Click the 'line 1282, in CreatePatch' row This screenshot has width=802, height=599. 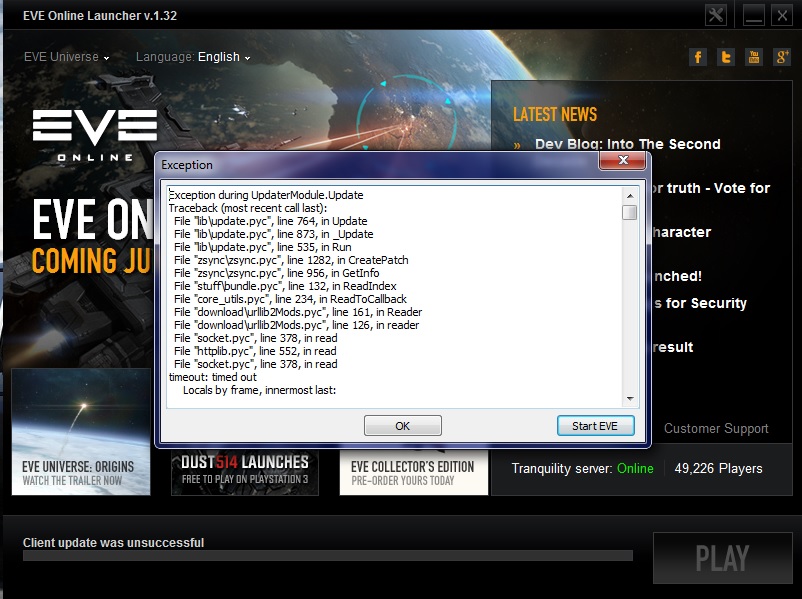(x=291, y=260)
